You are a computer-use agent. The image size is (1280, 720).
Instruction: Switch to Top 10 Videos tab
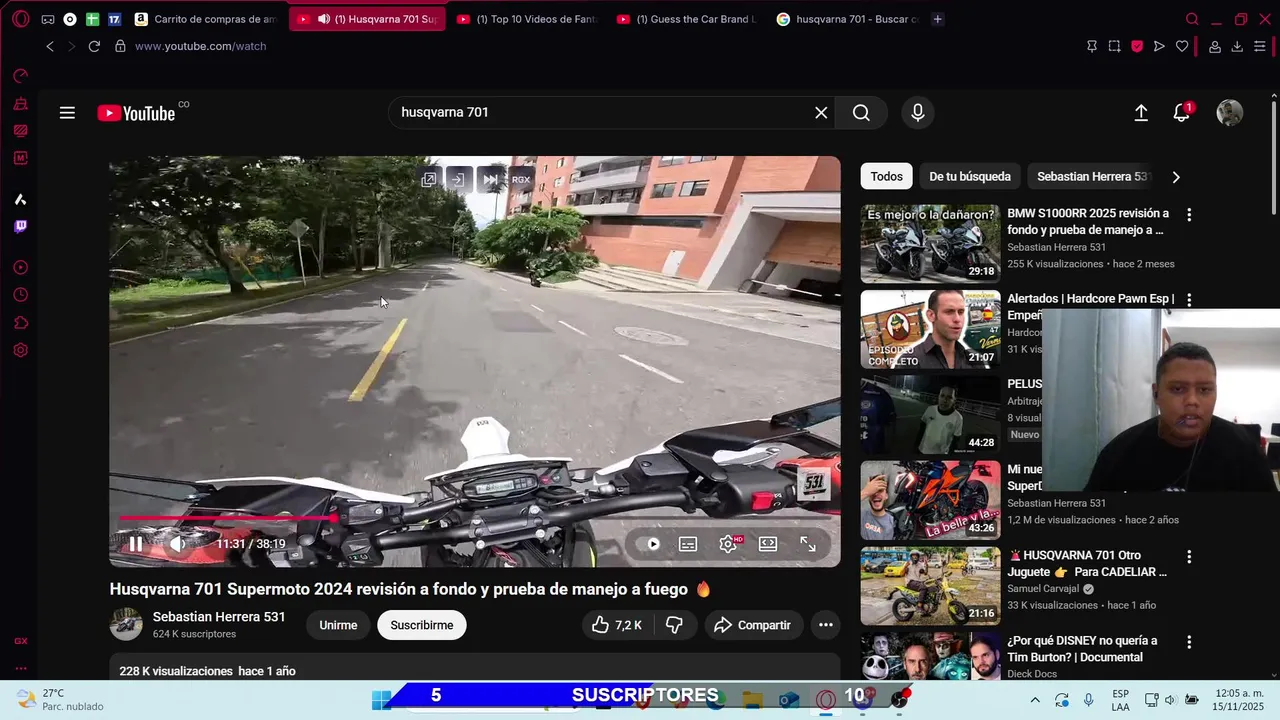tap(527, 19)
